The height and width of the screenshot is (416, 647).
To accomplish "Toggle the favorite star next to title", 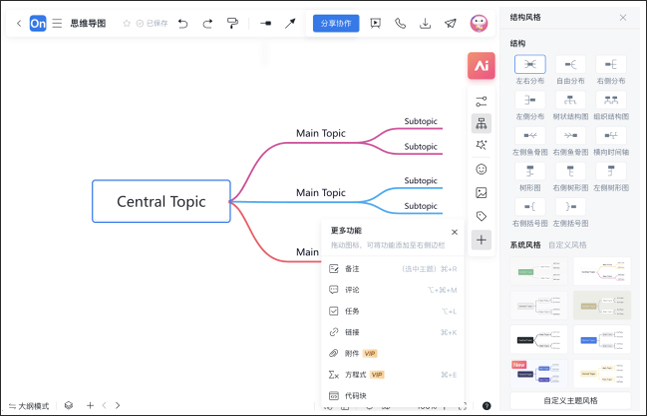I will click(126, 23).
